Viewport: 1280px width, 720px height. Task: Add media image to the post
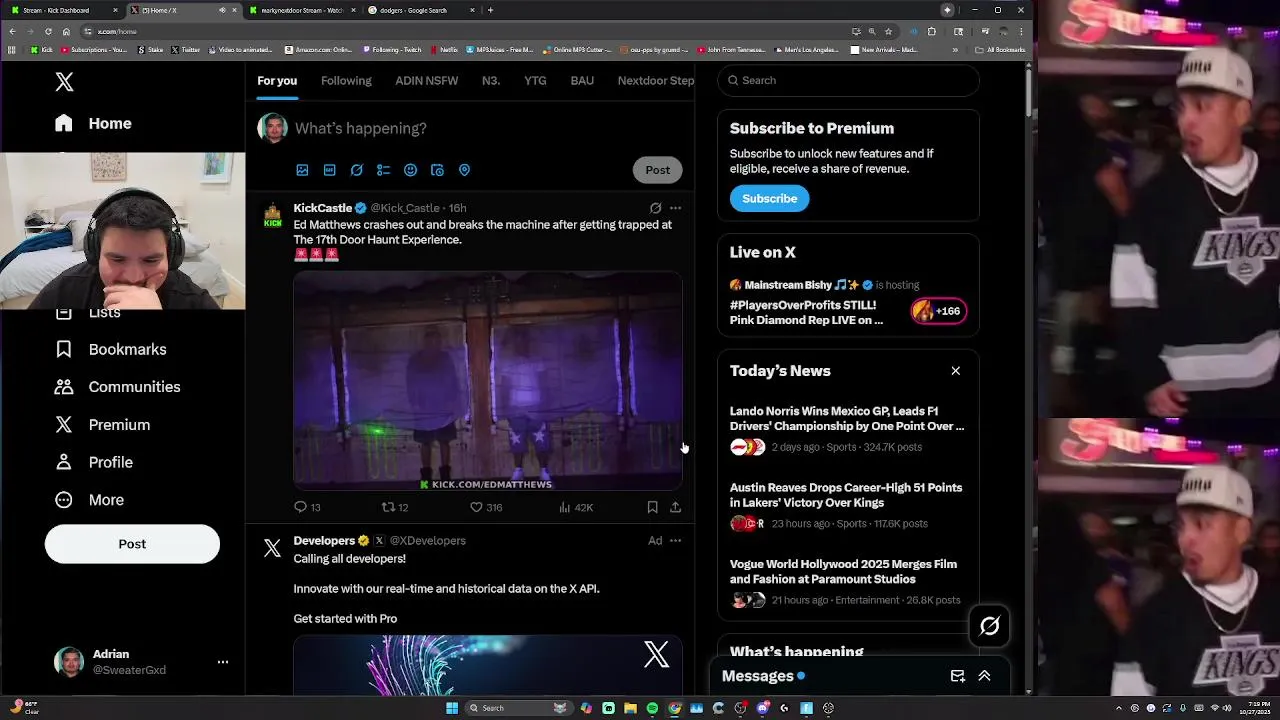pos(302,170)
